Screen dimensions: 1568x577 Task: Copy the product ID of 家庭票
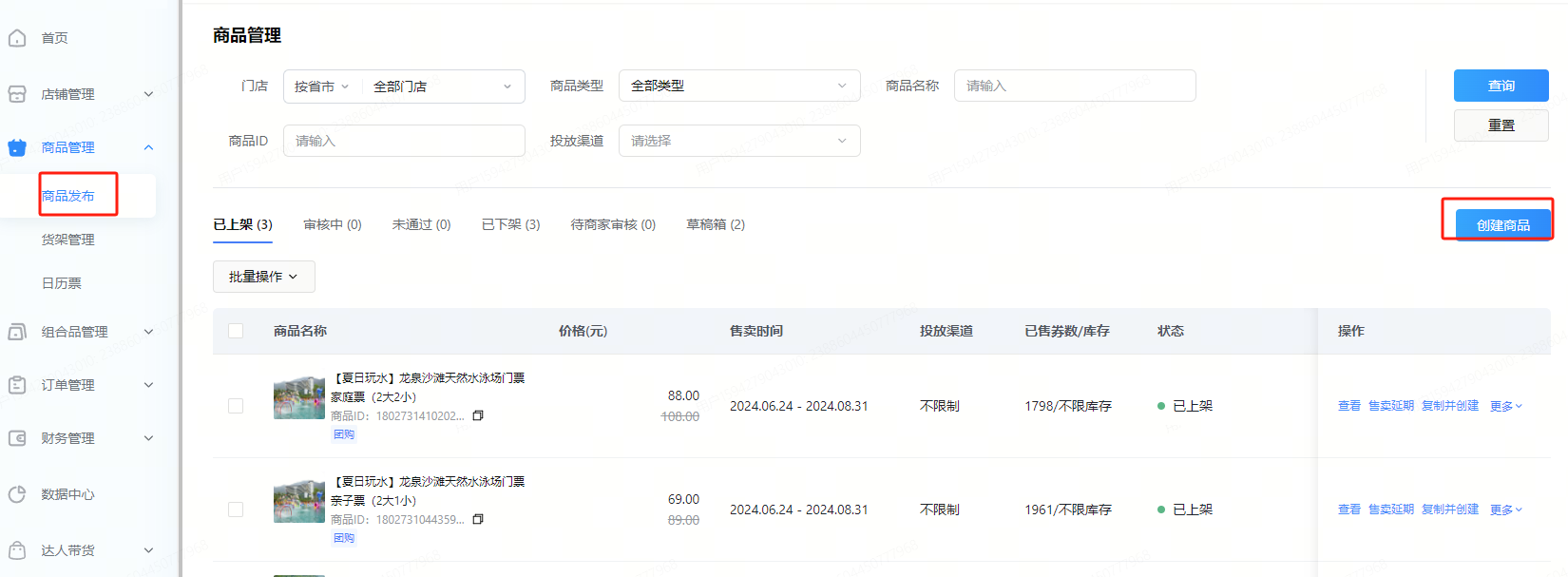478,415
